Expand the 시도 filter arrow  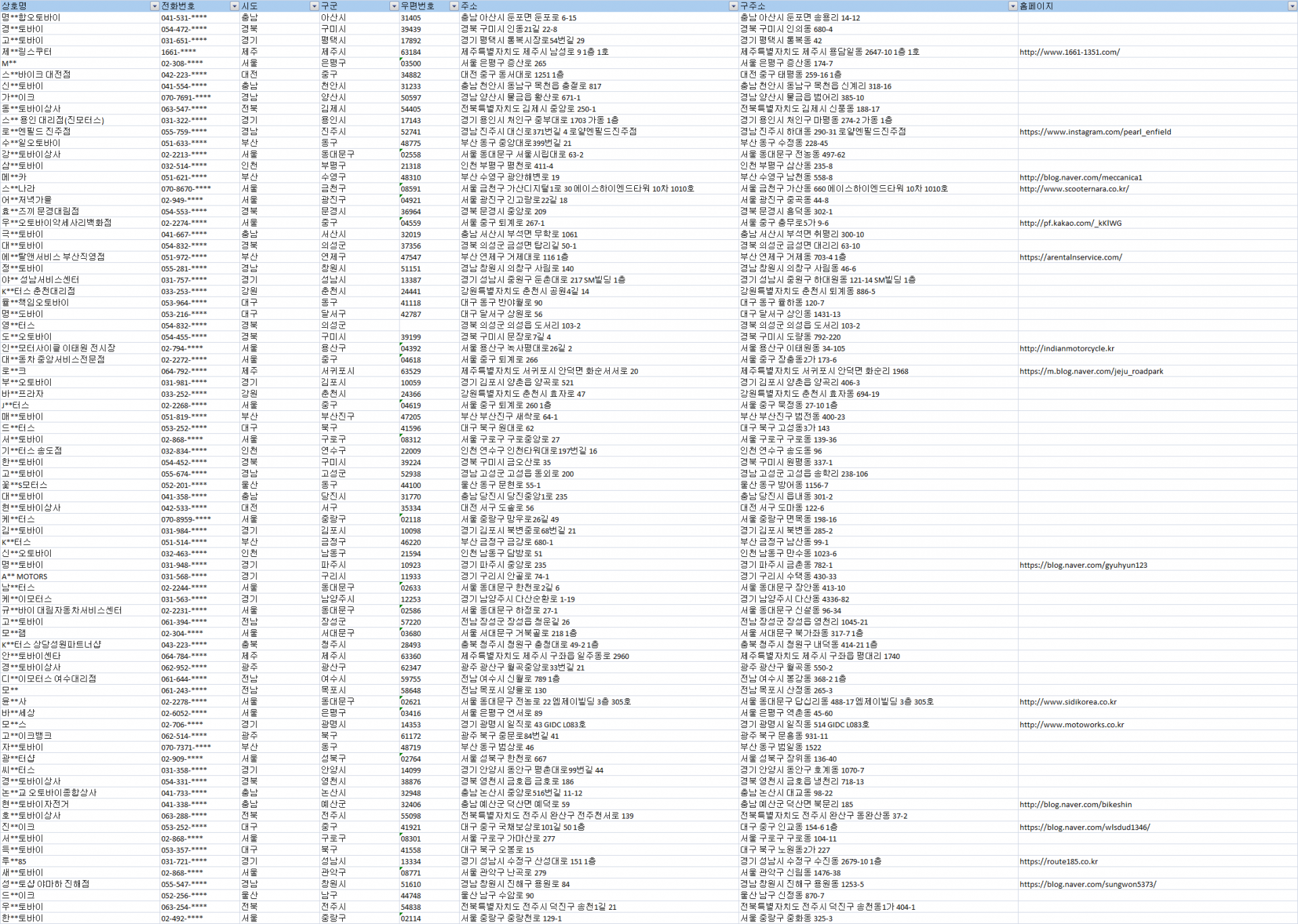click(314, 6)
